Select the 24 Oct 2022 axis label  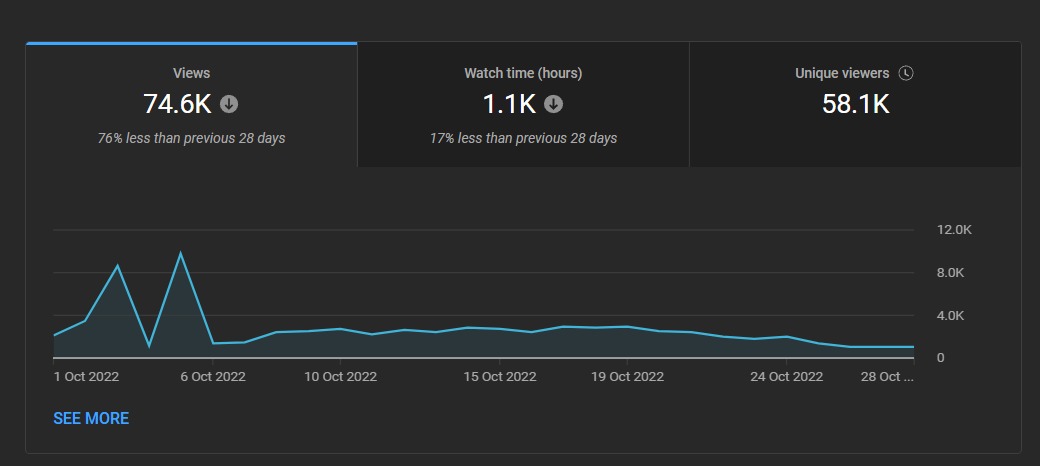tap(786, 377)
